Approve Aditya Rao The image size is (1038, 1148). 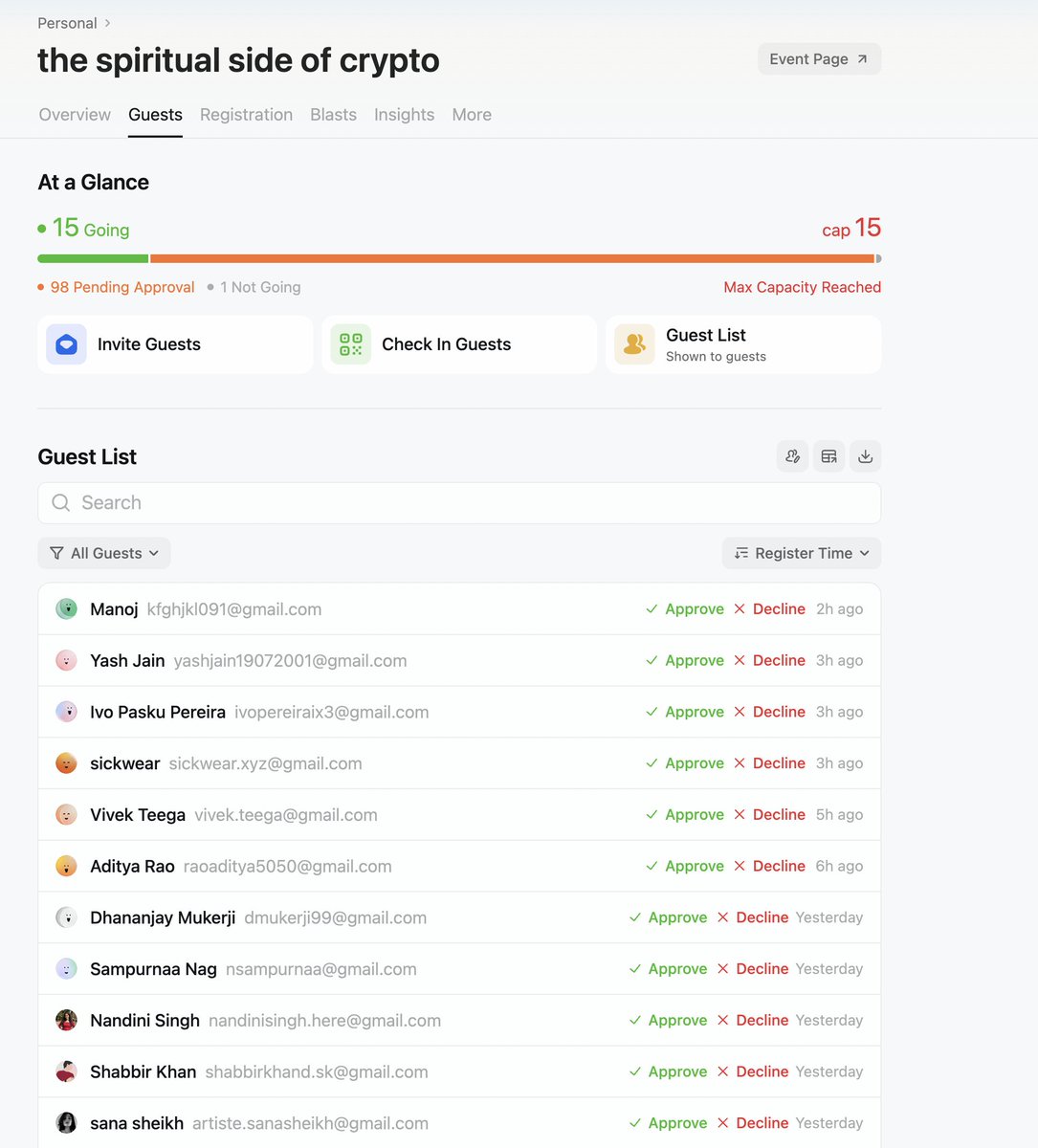[x=685, y=866]
